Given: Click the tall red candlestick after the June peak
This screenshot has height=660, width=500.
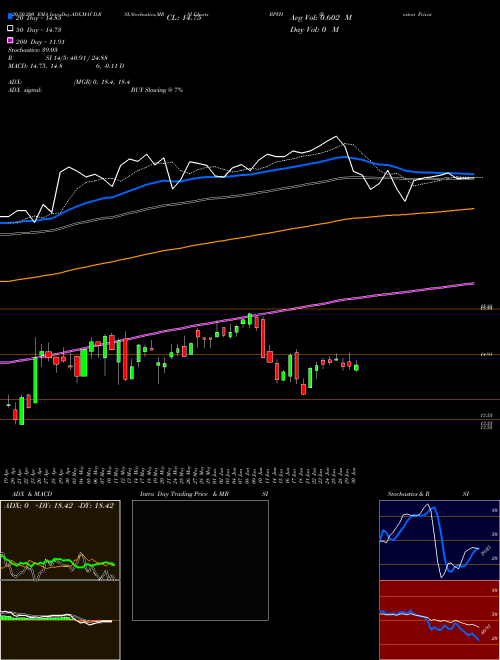Looking at the screenshot, I should 263,338.
